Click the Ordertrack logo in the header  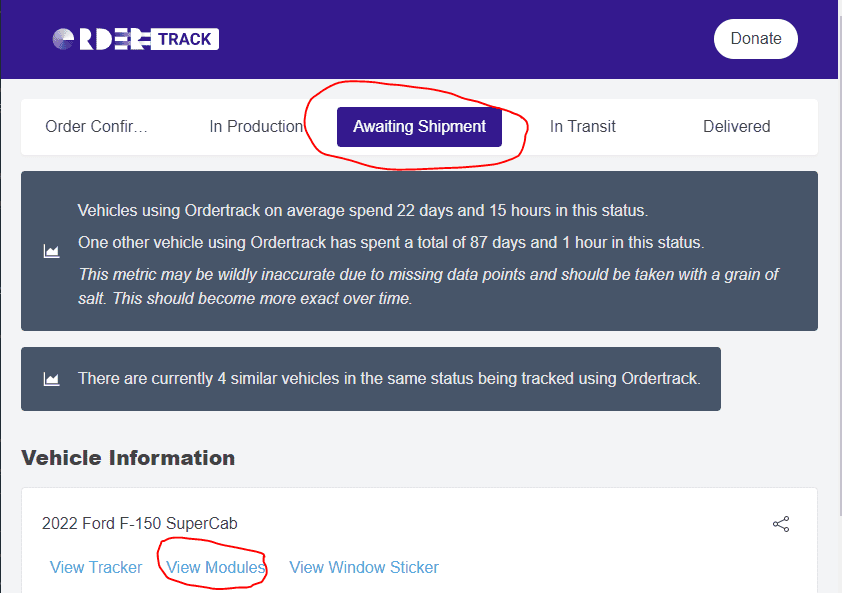point(135,39)
